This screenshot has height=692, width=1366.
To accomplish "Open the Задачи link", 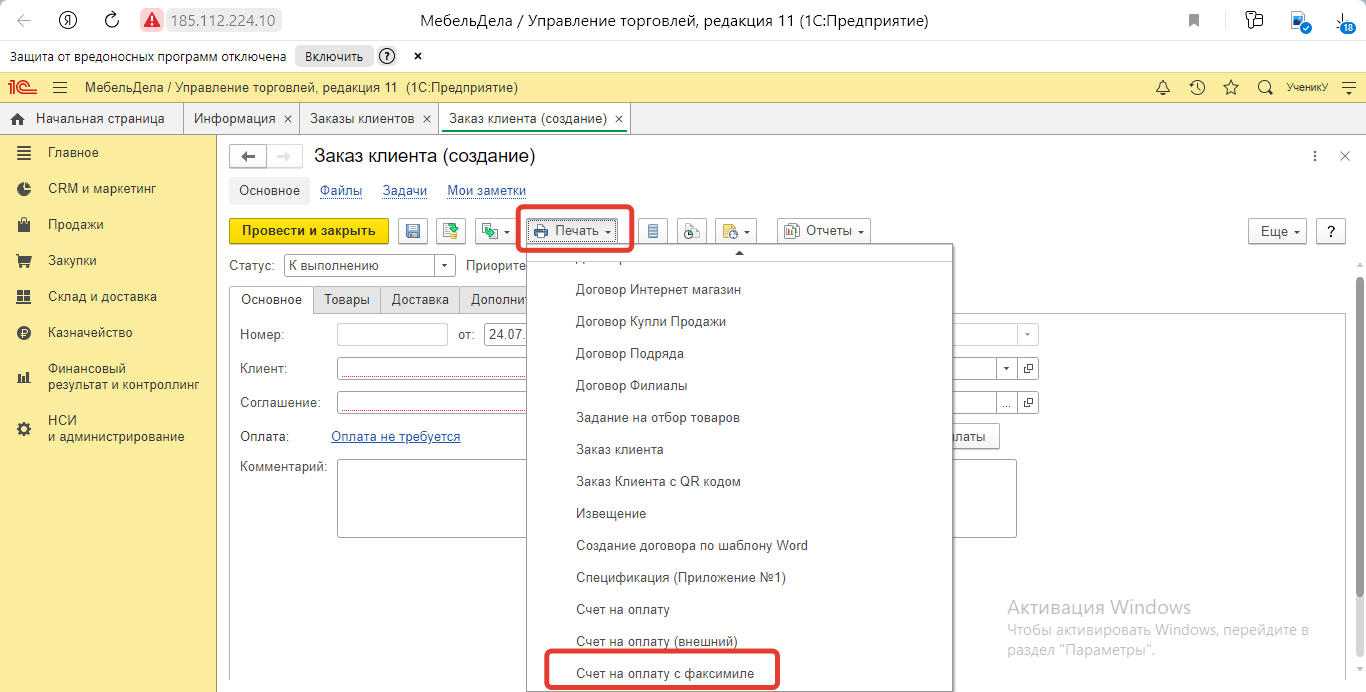I will pos(405,191).
